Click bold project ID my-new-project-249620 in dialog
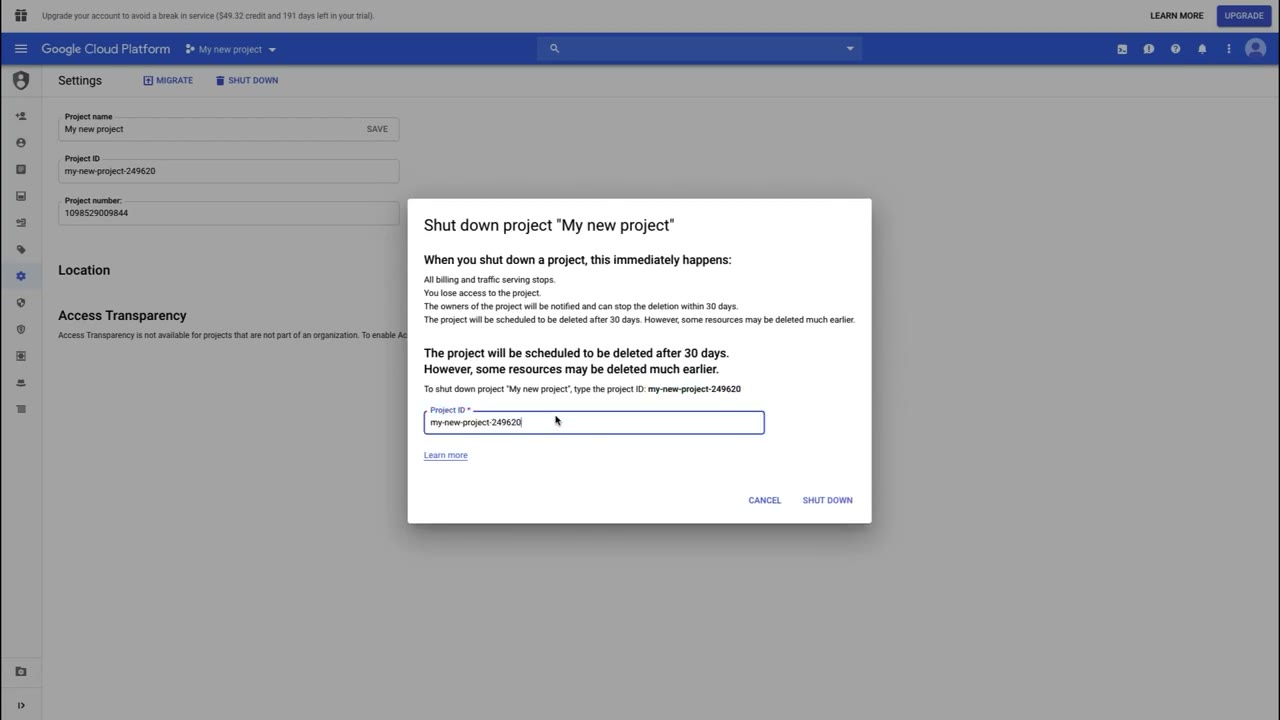The image size is (1280, 720). (x=694, y=389)
